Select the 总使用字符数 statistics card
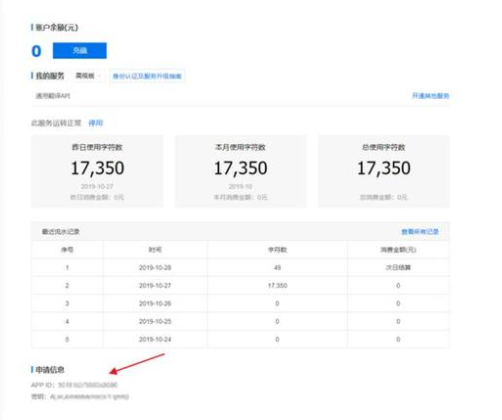The image size is (502, 420). [x=384, y=171]
